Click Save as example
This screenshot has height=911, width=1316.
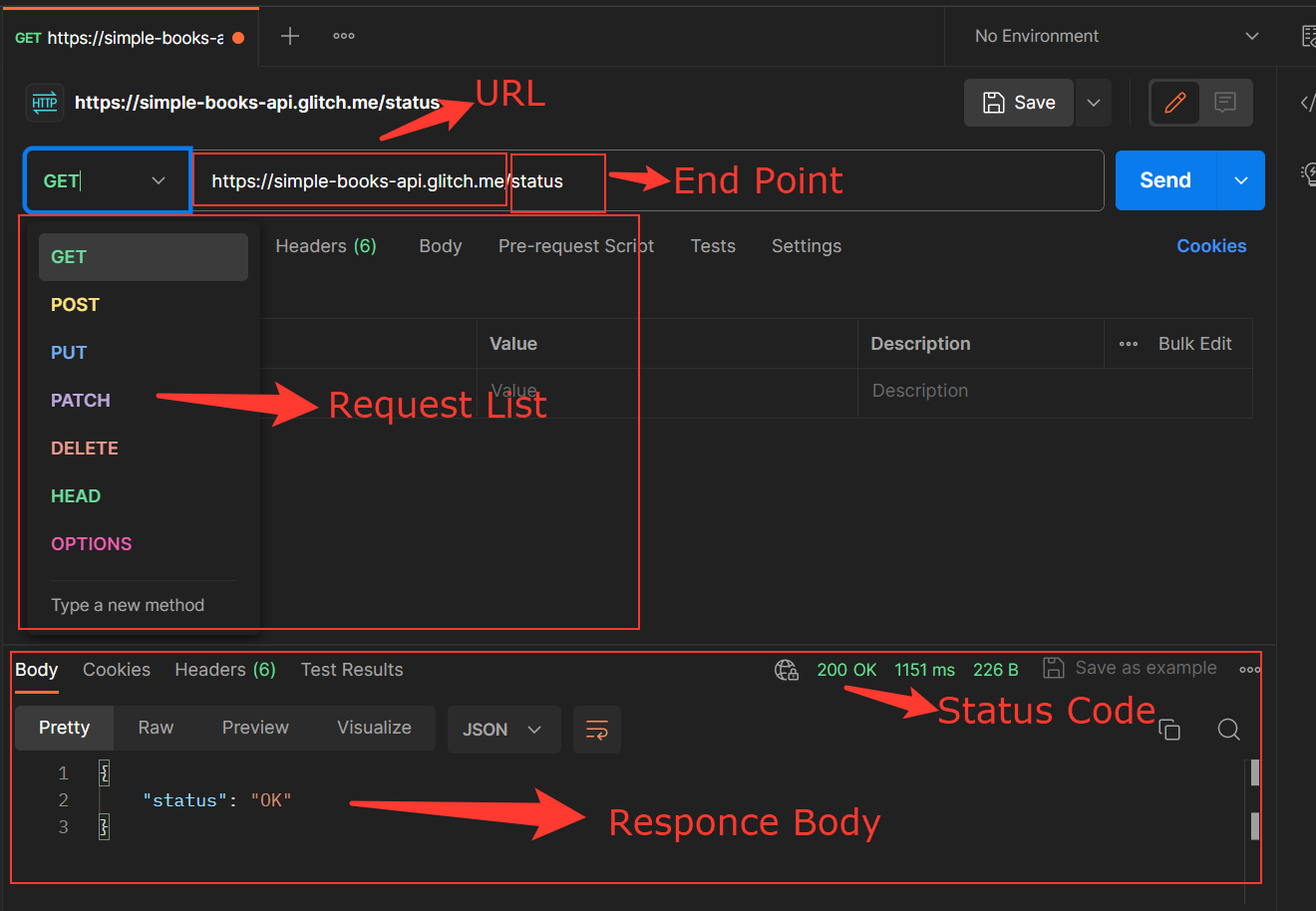coord(1130,668)
